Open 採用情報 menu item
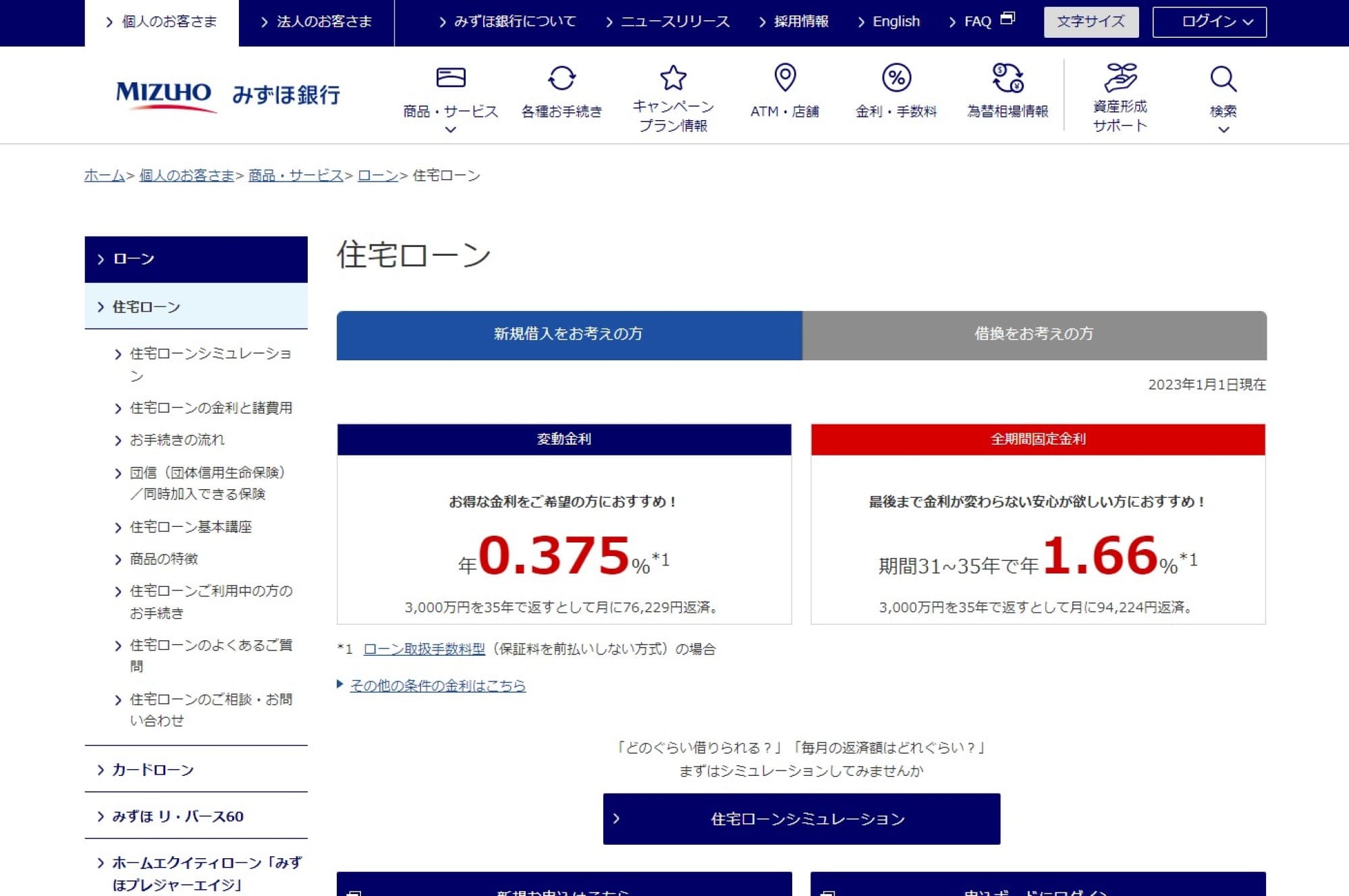1349x896 pixels. [x=794, y=22]
